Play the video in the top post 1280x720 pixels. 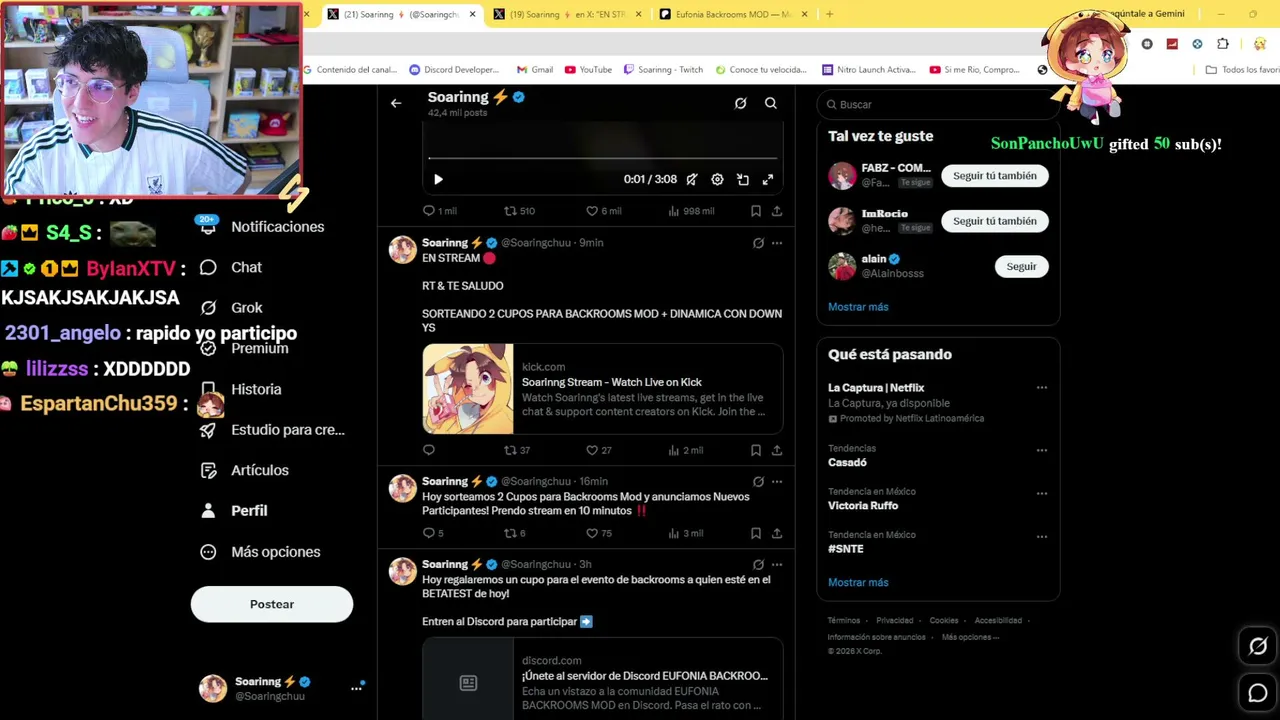438,180
